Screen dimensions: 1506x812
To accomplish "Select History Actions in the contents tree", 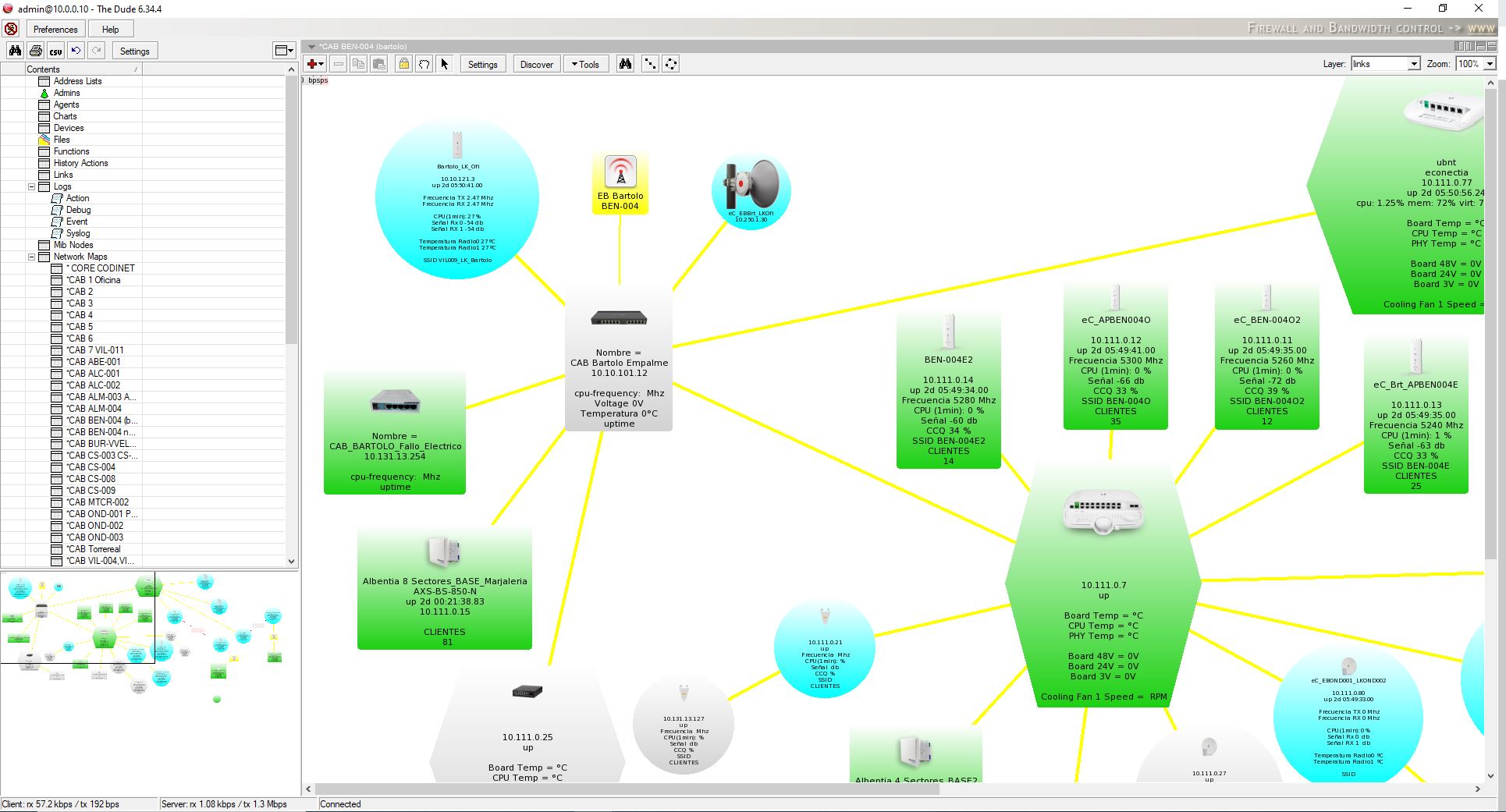I will click(80, 163).
